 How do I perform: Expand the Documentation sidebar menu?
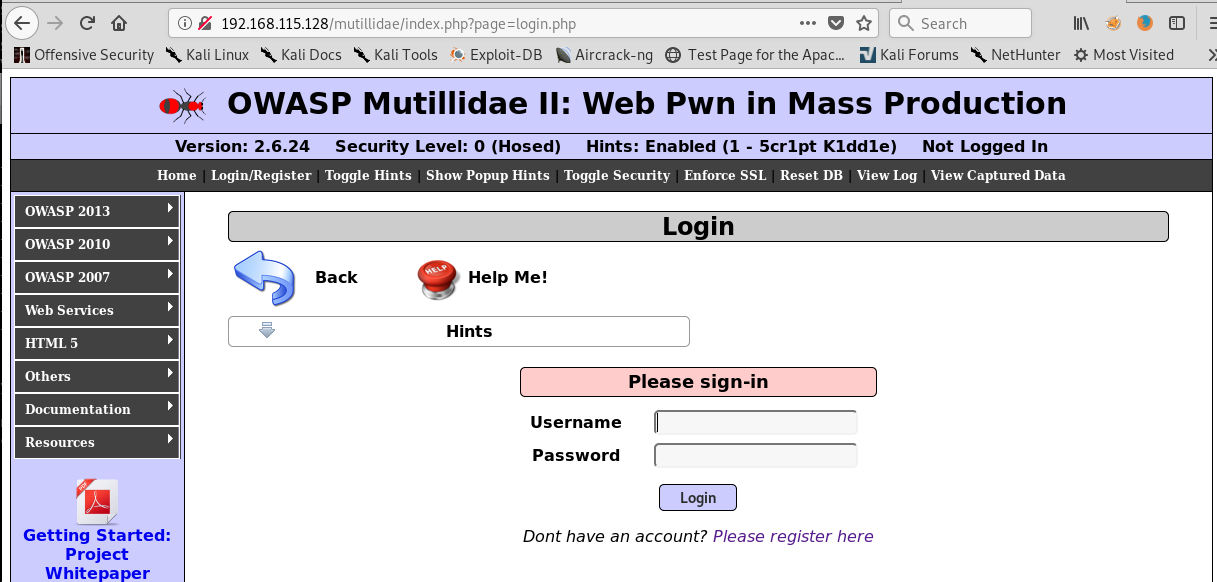(x=97, y=409)
